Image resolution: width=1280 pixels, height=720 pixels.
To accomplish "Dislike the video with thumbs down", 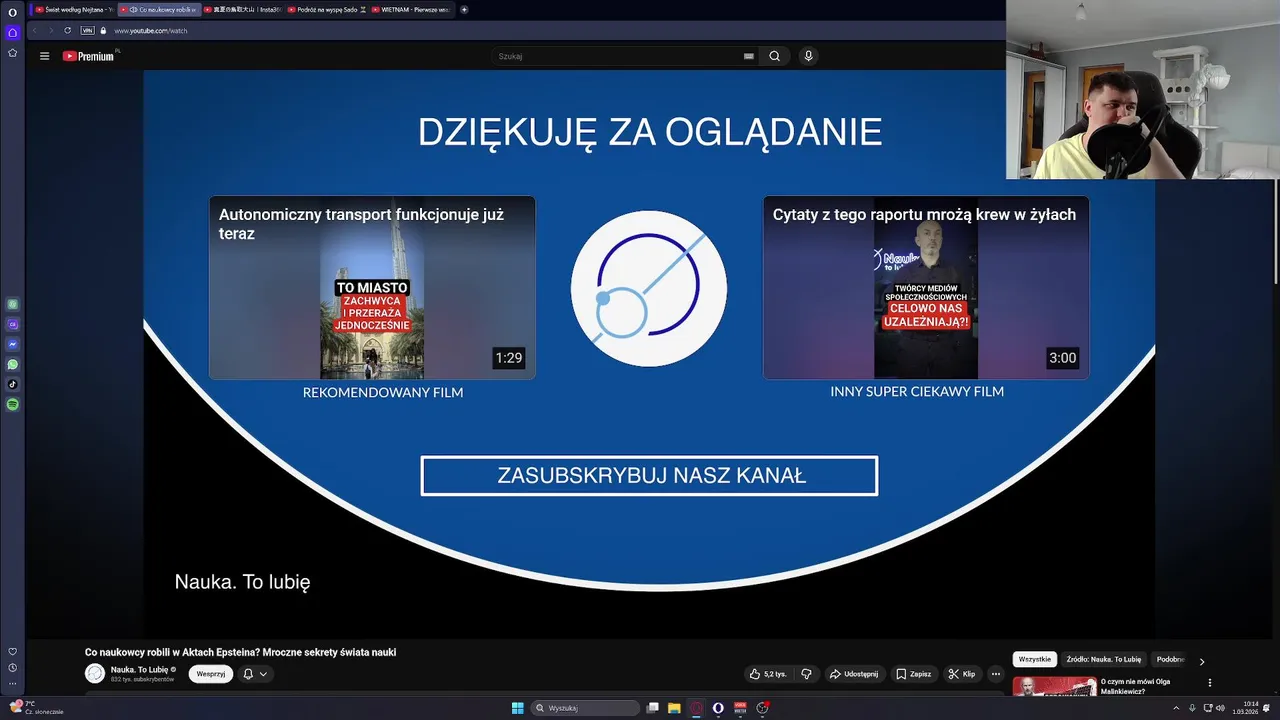I will [x=806, y=674].
